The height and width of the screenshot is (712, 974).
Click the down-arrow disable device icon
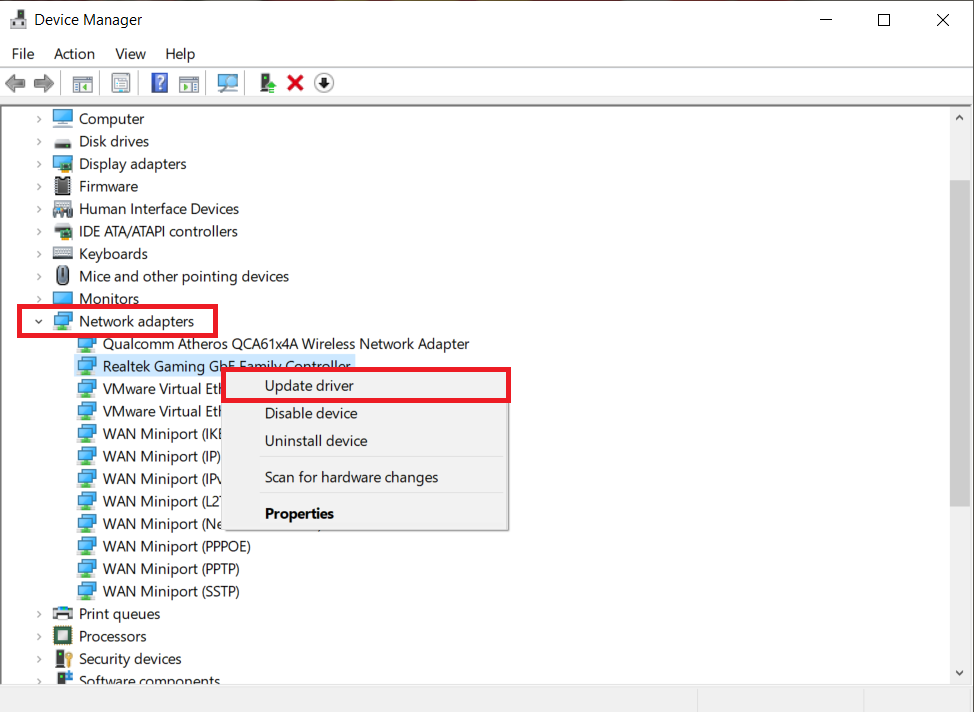[324, 83]
